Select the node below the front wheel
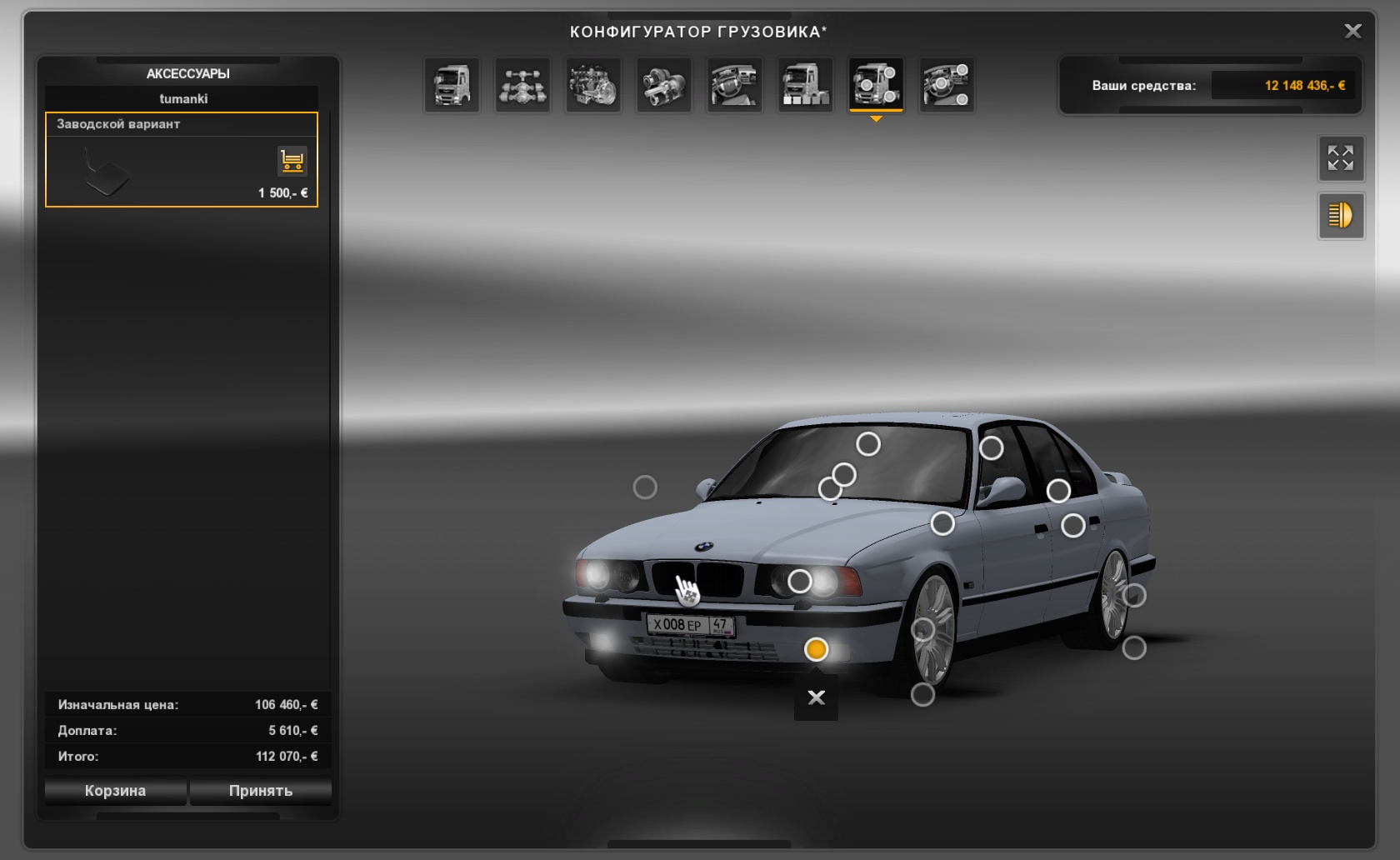Viewport: 1400px width, 860px height. tap(922, 694)
